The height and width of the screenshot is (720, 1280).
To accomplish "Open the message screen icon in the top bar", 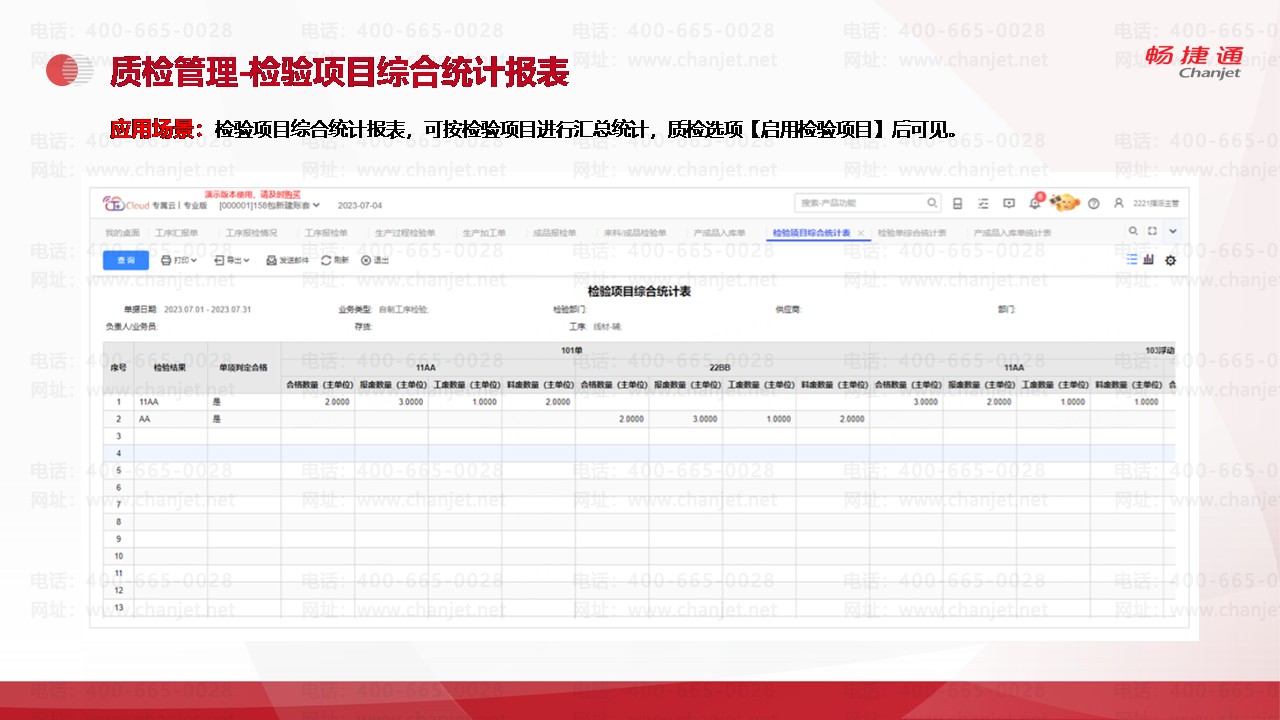I will pos(1009,204).
